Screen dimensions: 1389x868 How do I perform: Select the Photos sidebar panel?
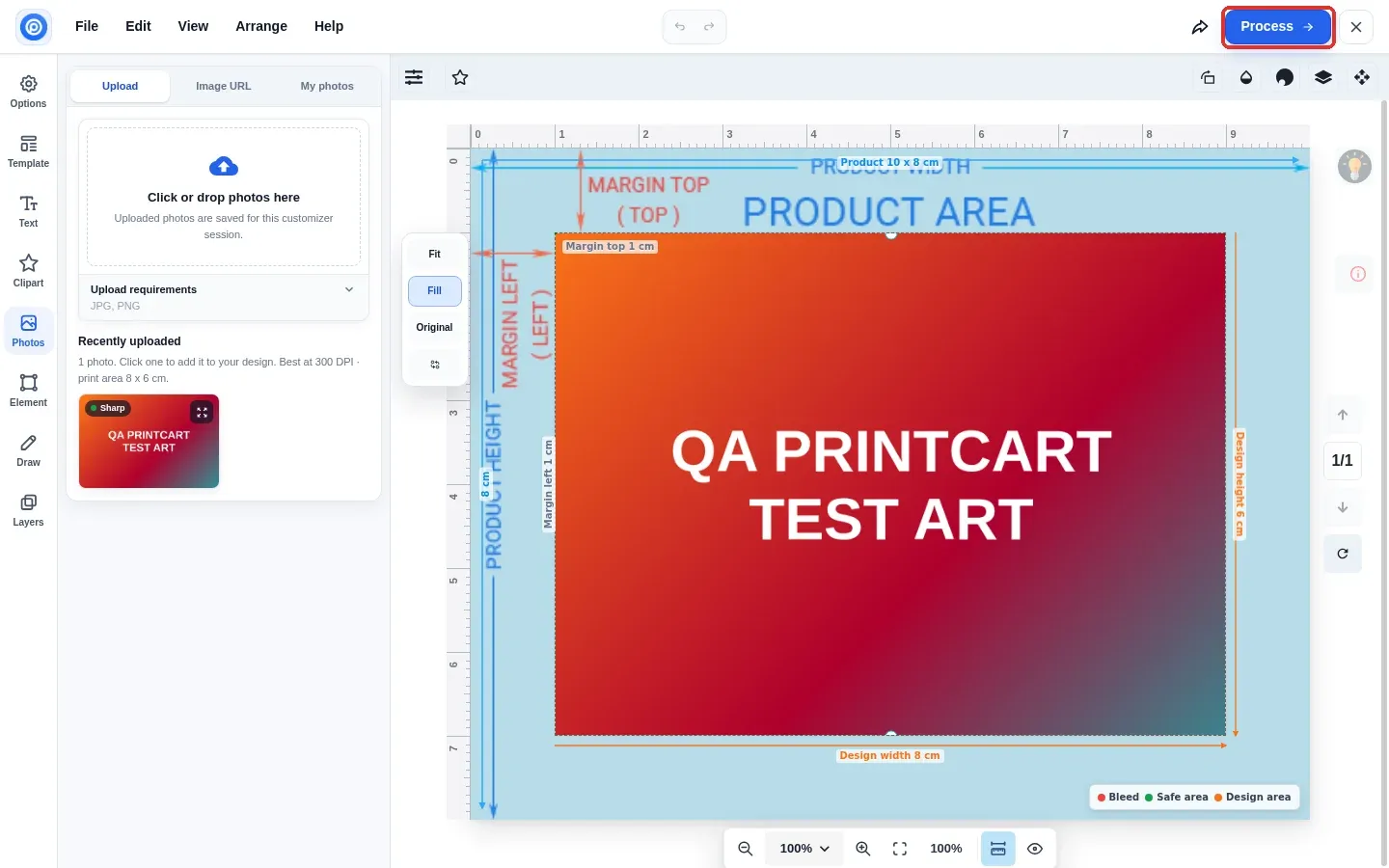(28, 331)
